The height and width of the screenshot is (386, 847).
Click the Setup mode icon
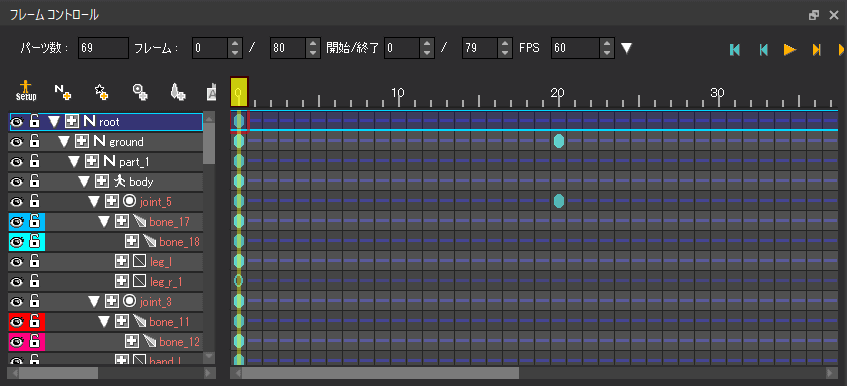[25, 91]
